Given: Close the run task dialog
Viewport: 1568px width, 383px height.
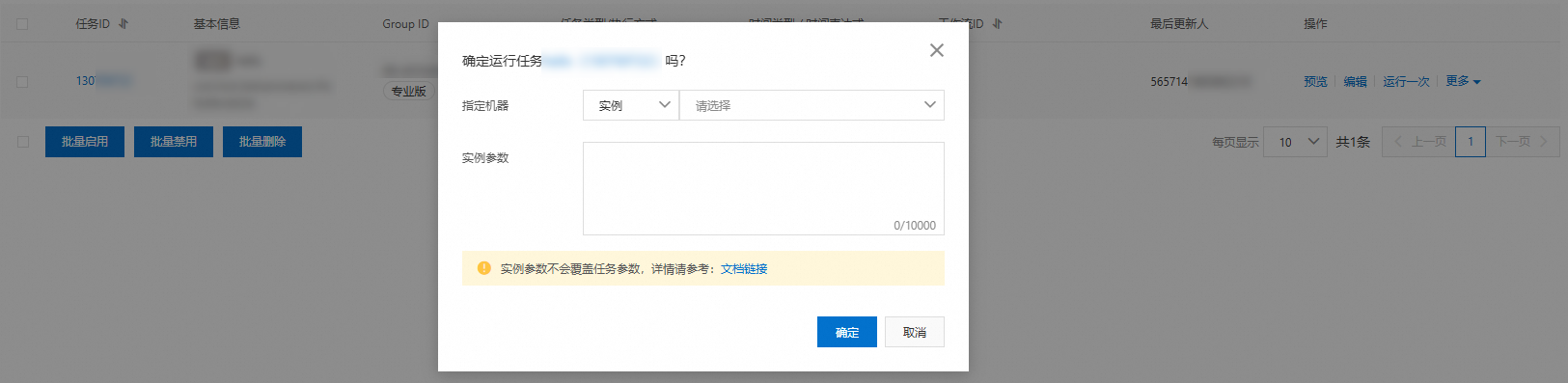Looking at the screenshot, I should click(x=936, y=50).
